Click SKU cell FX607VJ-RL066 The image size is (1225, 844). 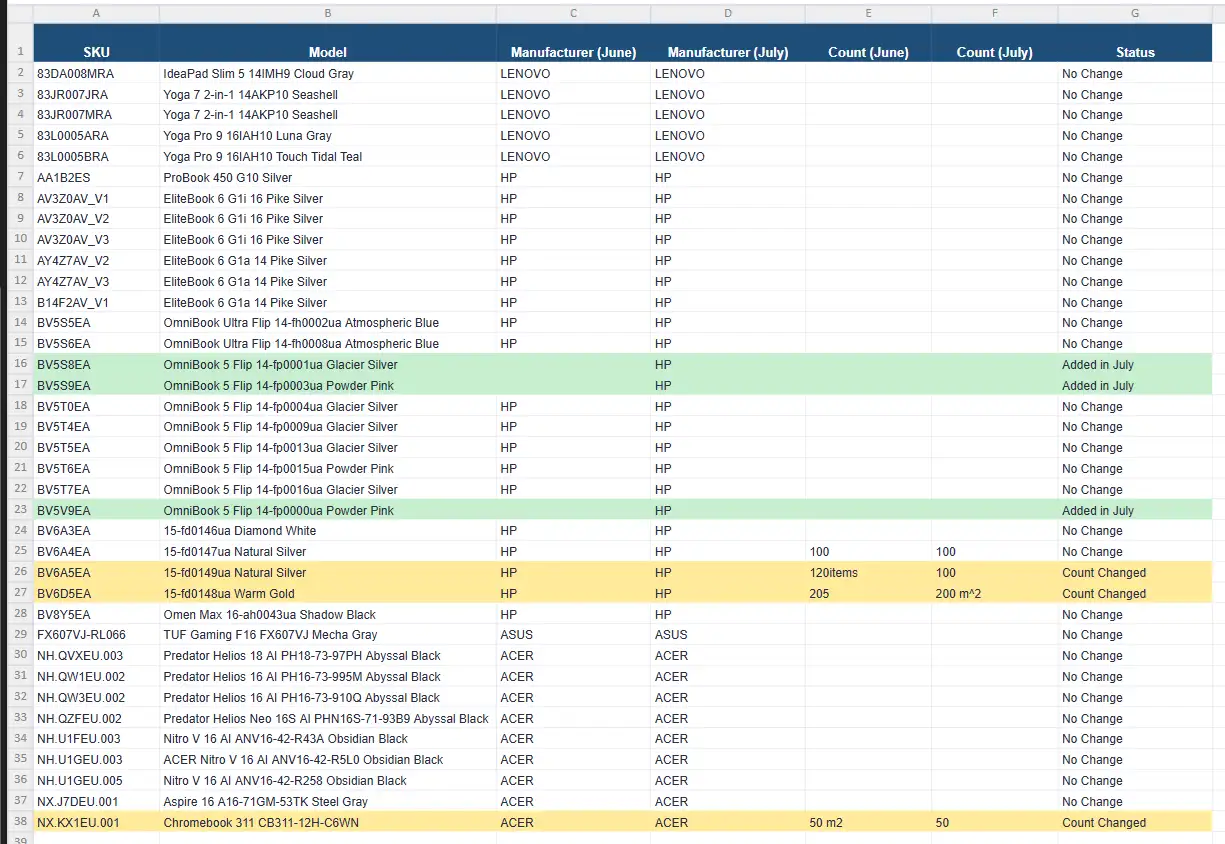coord(96,635)
